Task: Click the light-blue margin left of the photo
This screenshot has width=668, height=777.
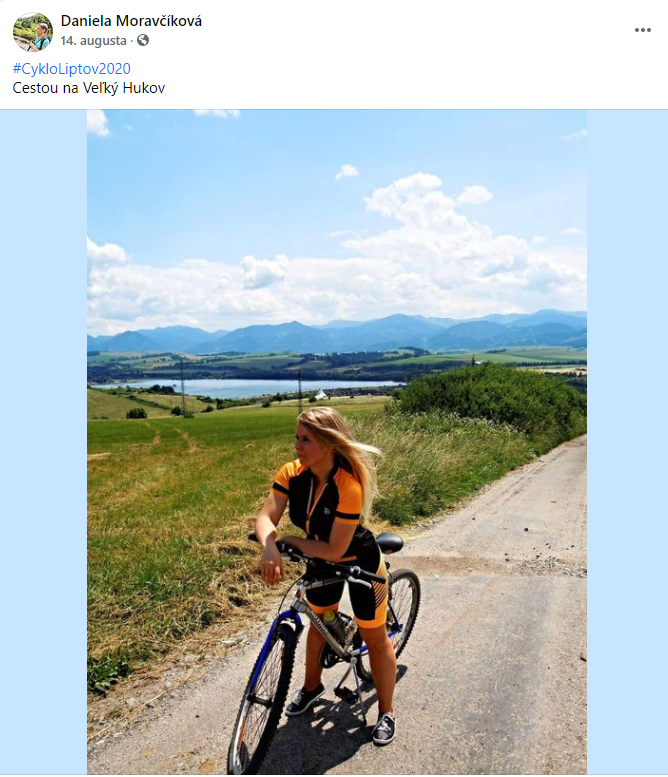Action: (x=44, y=441)
